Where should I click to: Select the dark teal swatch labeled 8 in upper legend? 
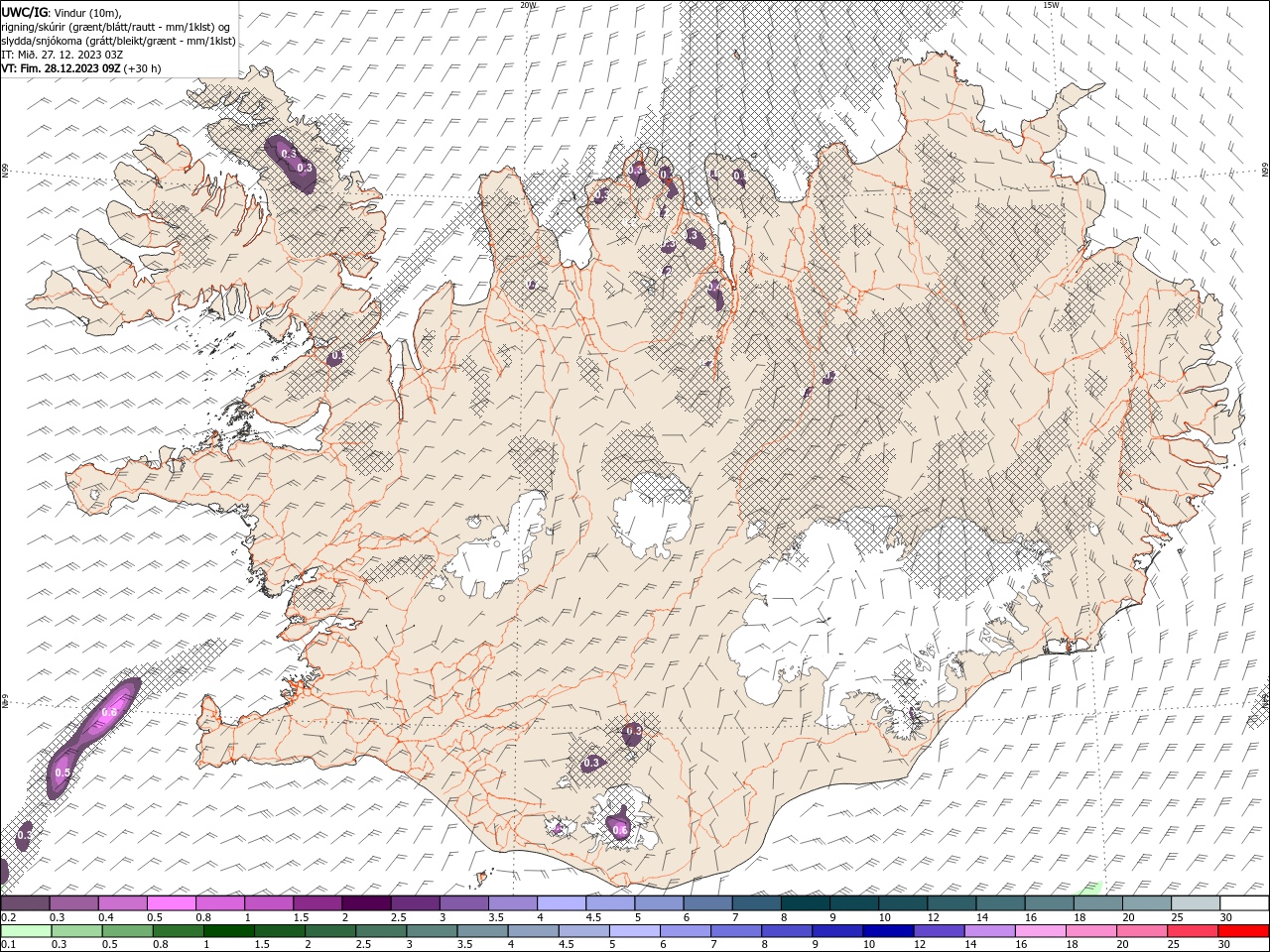[805, 903]
